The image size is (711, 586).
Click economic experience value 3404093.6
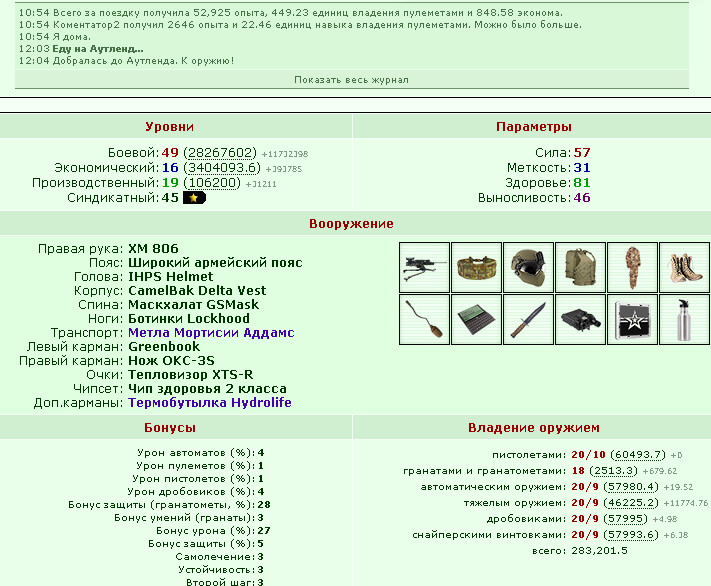coord(222,168)
